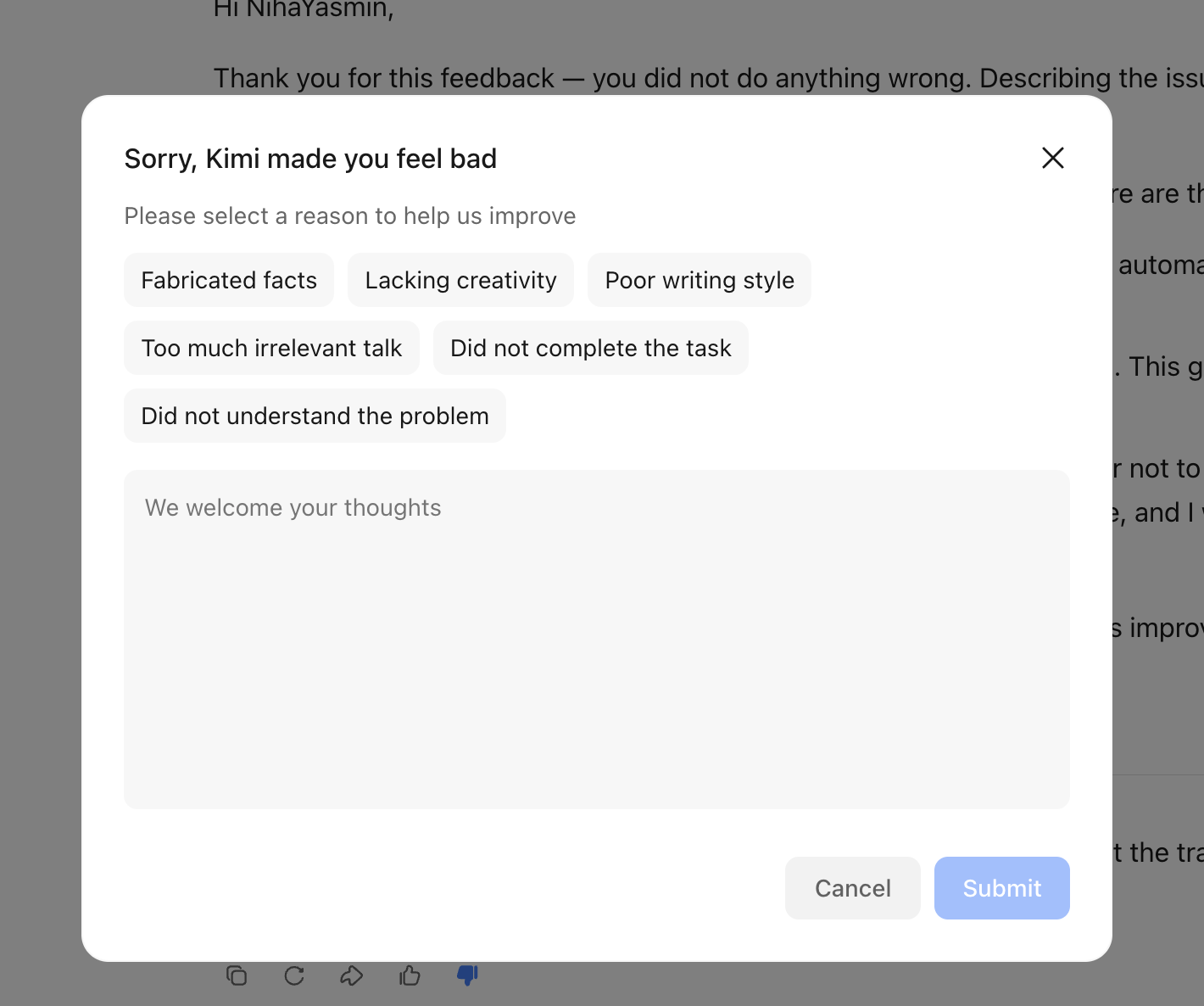Viewport: 1204px width, 1006px height.
Task: Click the highlighted thumbs down icon
Action: click(467, 975)
